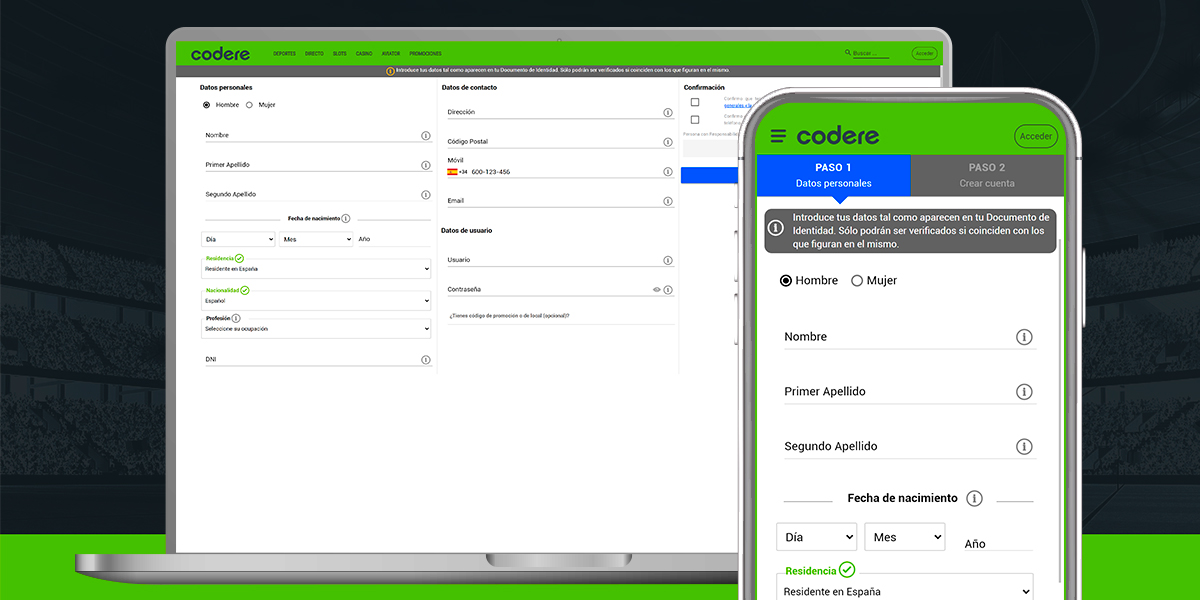Open the DEPORTES menu item on desktop
1200x600 pixels.
pos(284,54)
